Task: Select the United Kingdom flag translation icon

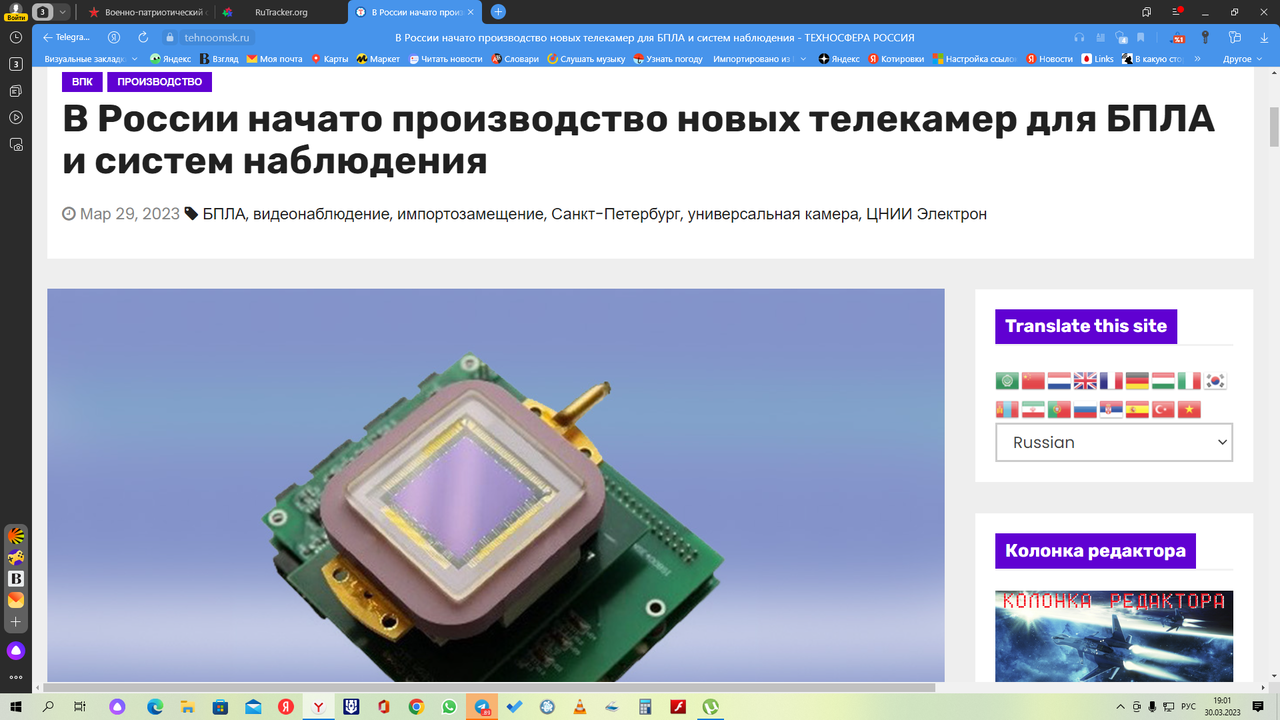Action: (1085, 381)
